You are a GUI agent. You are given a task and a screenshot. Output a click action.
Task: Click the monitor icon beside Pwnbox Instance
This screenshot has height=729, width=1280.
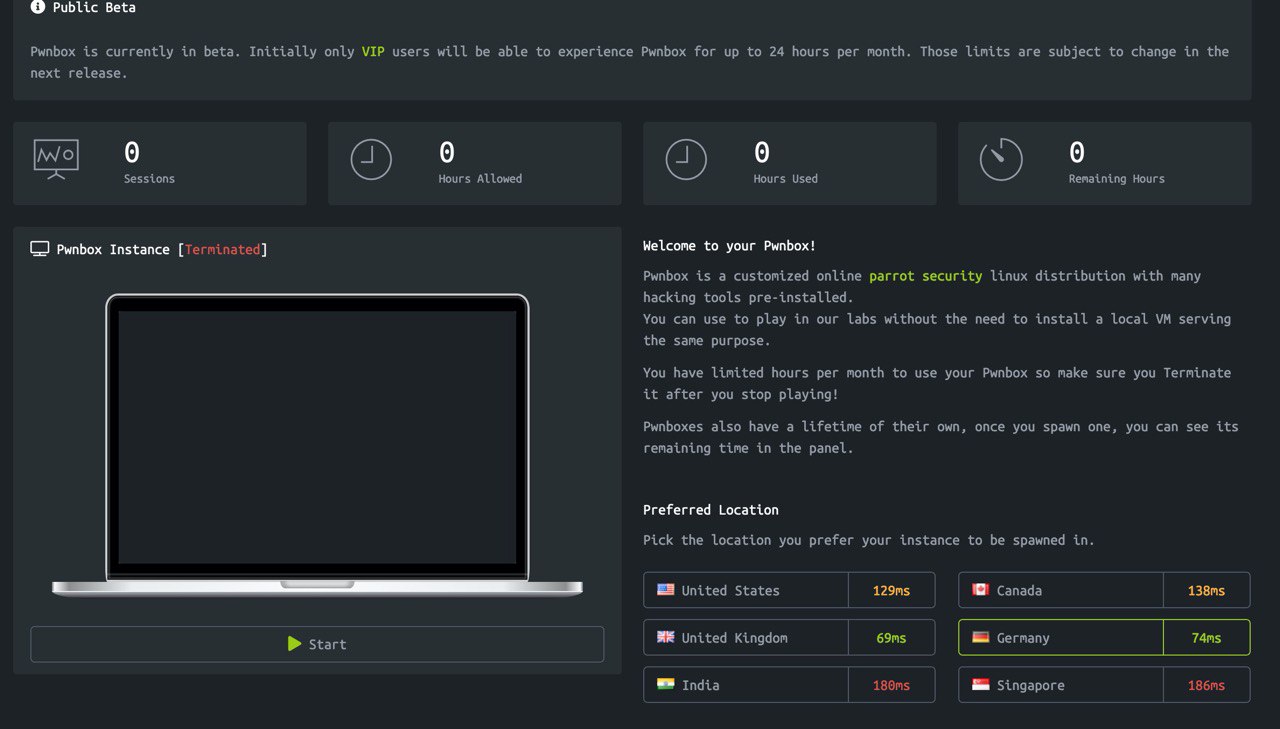click(40, 249)
